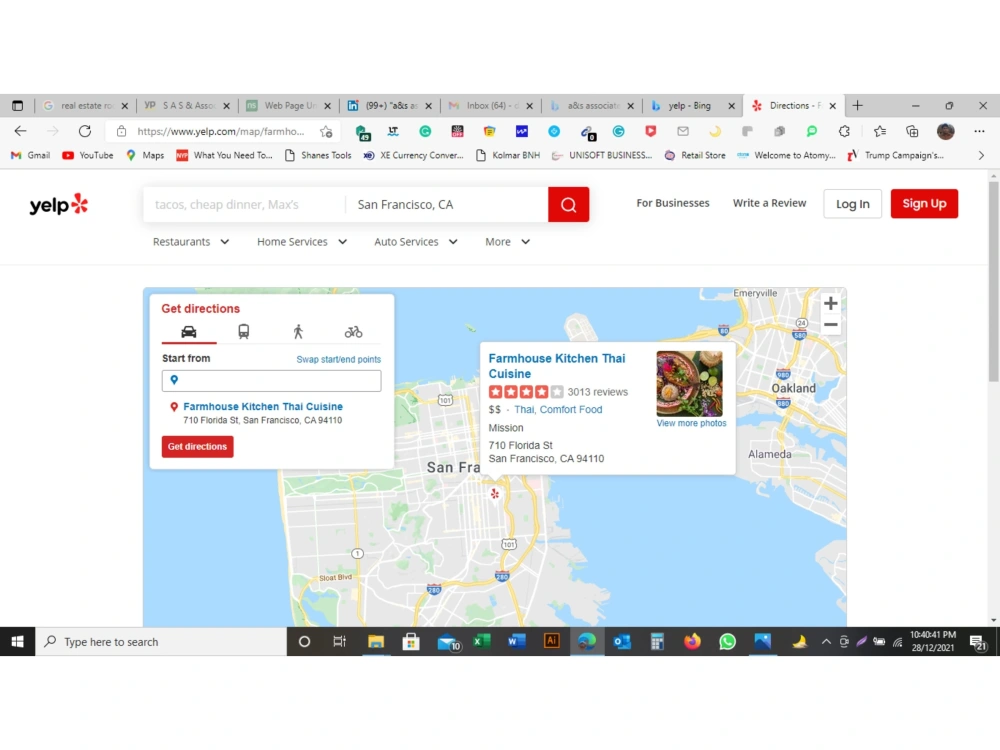Open the Edge settings ellipsis menu
The width and height of the screenshot is (1000, 750).
[x=979, y=131]
